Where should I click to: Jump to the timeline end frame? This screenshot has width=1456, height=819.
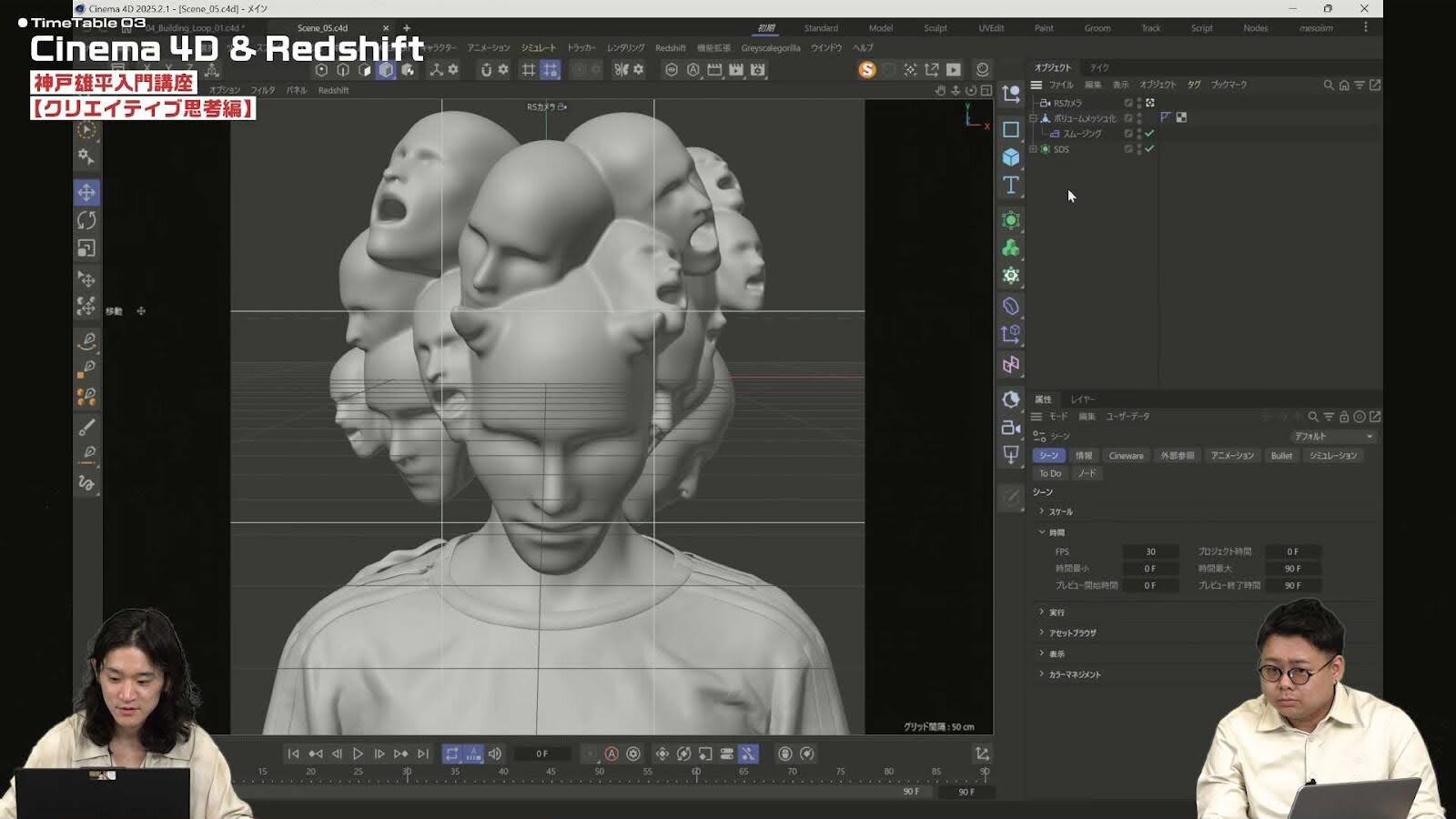click(423, 753)
